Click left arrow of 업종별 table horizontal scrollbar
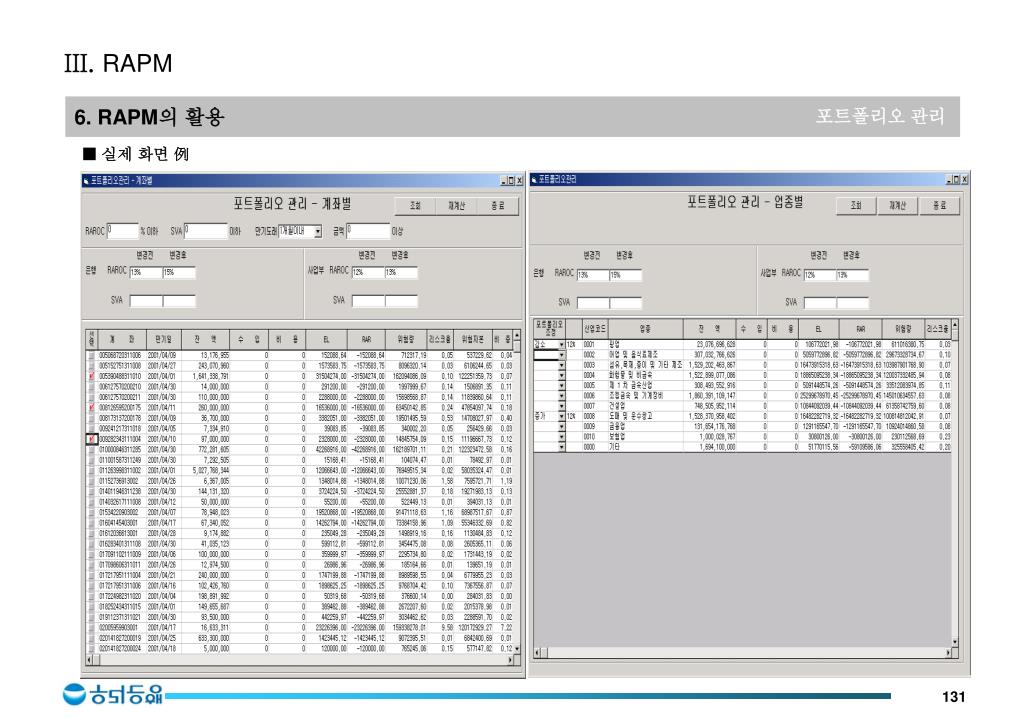Viewport: 1023px width, 724px height. point(538,652)
